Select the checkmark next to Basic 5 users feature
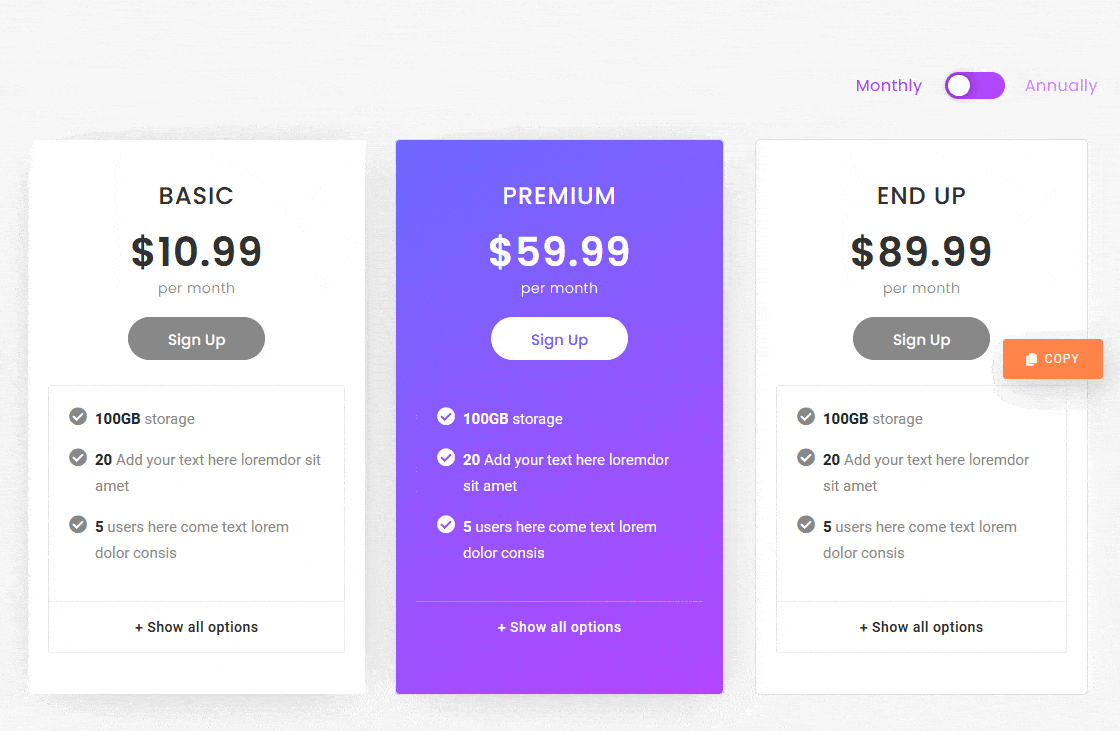 pos(78,526)
